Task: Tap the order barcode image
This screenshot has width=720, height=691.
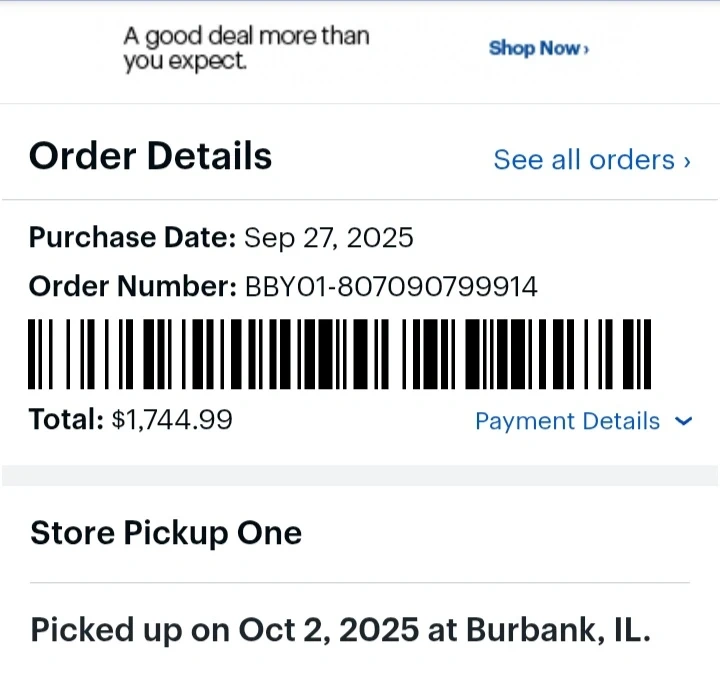Action: [x=340, y=354]
